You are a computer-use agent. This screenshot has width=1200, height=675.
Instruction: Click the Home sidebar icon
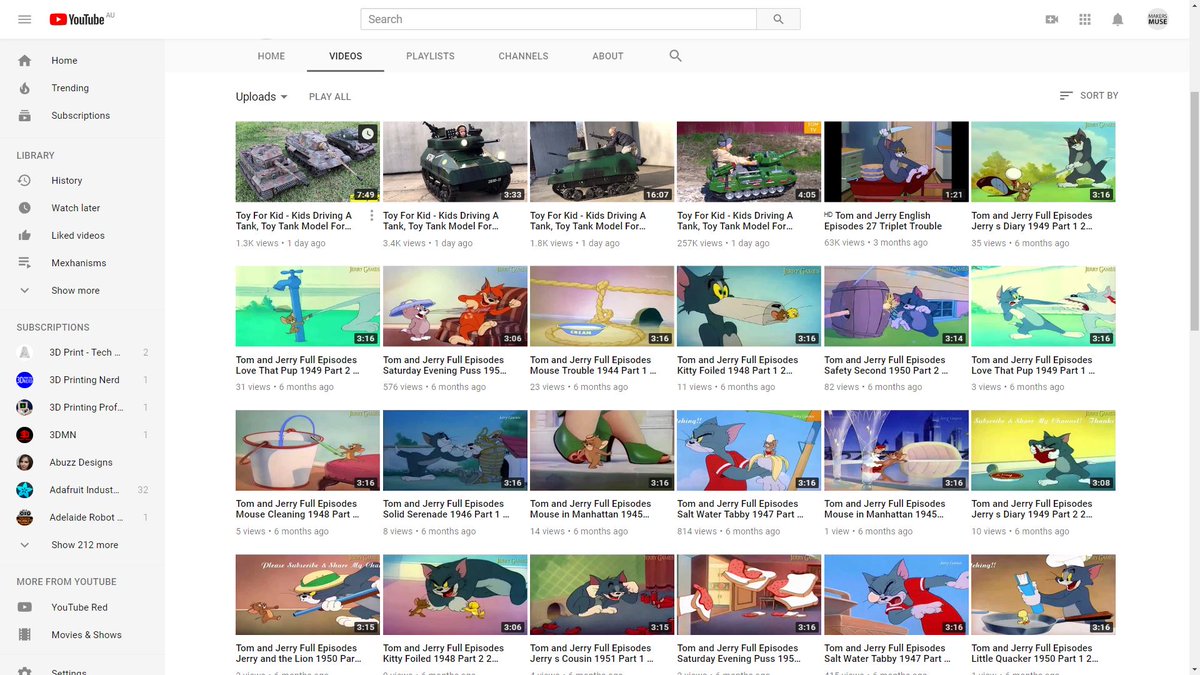pos(25,60)
